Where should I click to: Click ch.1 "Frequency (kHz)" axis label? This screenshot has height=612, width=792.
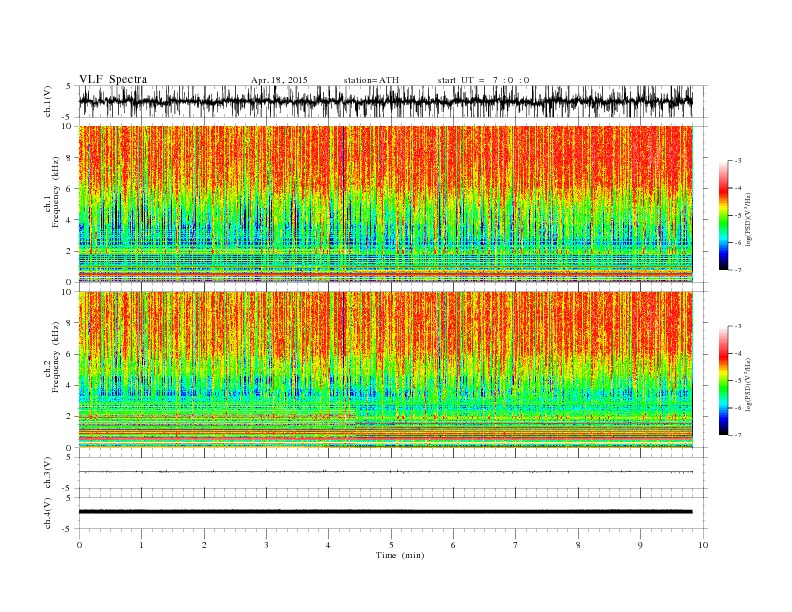(x=56, y=192)
